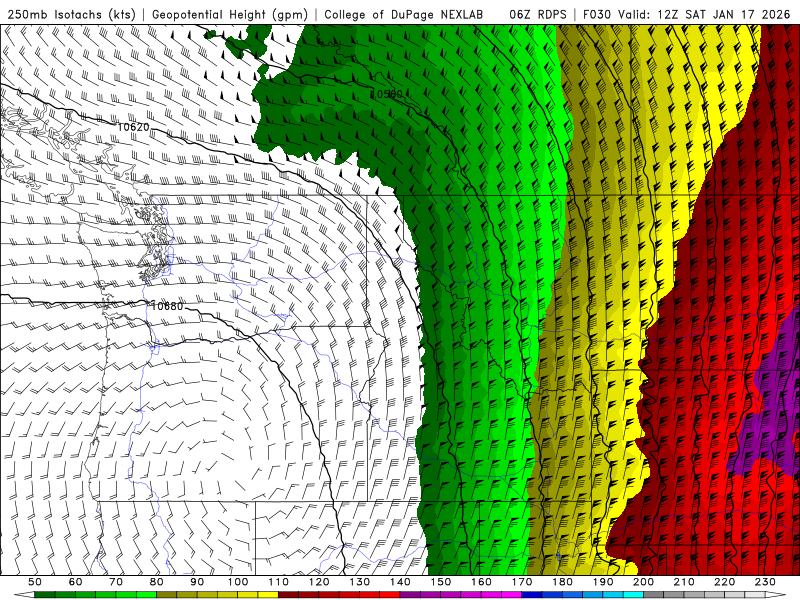Click the darkest green swatch starting the color bar
Screen dimensions: 800x600
[45, 595]
